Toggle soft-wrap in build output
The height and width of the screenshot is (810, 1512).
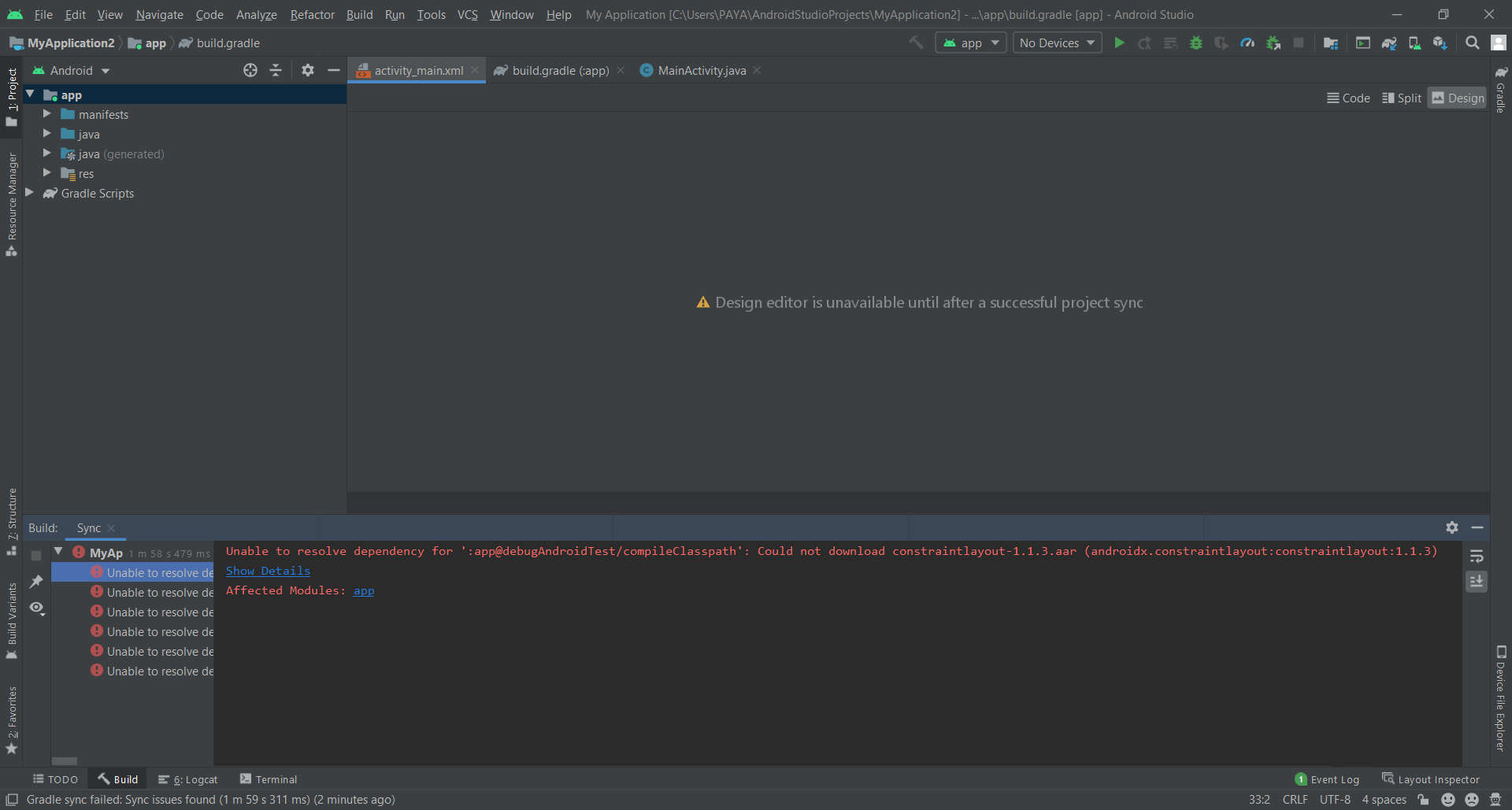coord(1477,556)
